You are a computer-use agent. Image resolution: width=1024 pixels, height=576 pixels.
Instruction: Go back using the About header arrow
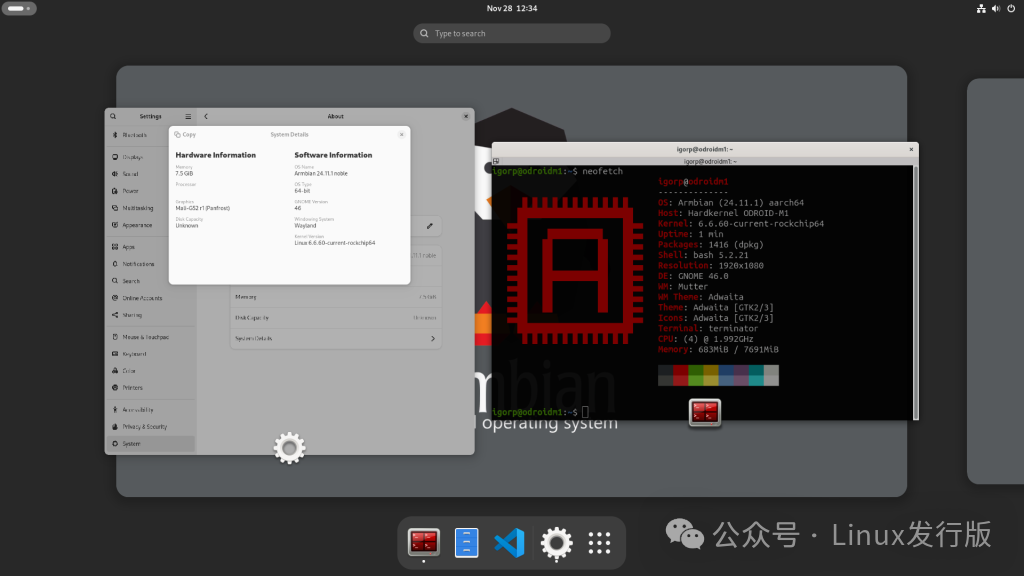[x=205, y=116]
